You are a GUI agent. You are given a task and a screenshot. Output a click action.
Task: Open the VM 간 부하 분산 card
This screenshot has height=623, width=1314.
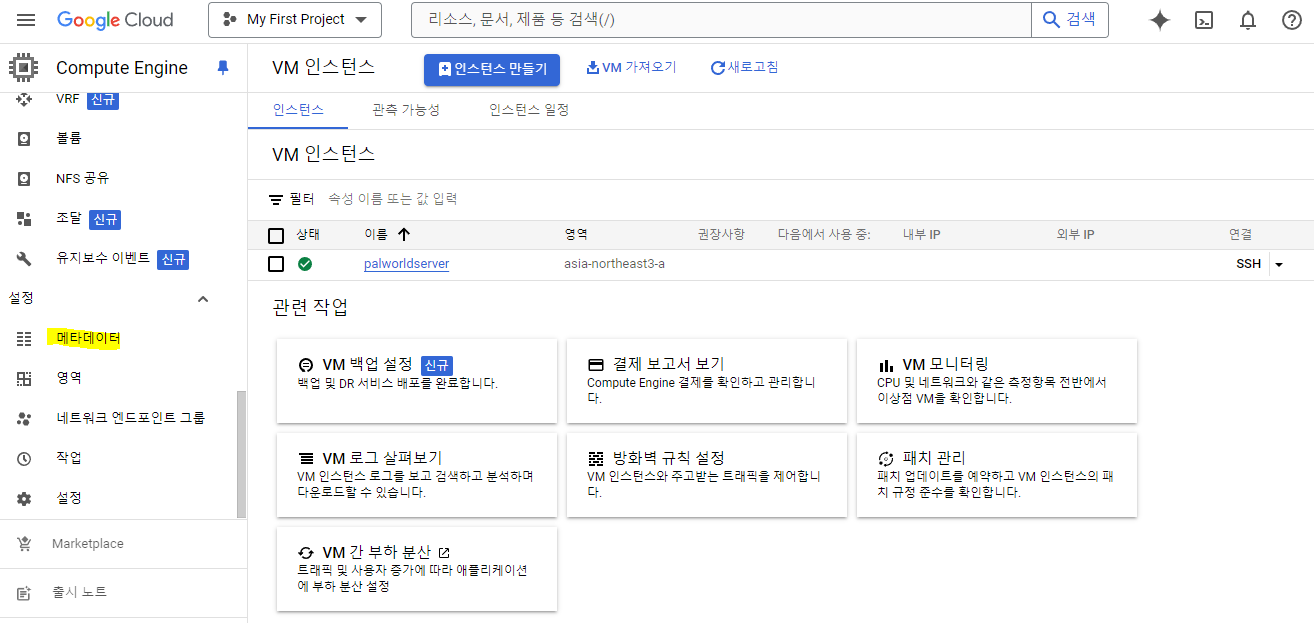click(417, 569)
